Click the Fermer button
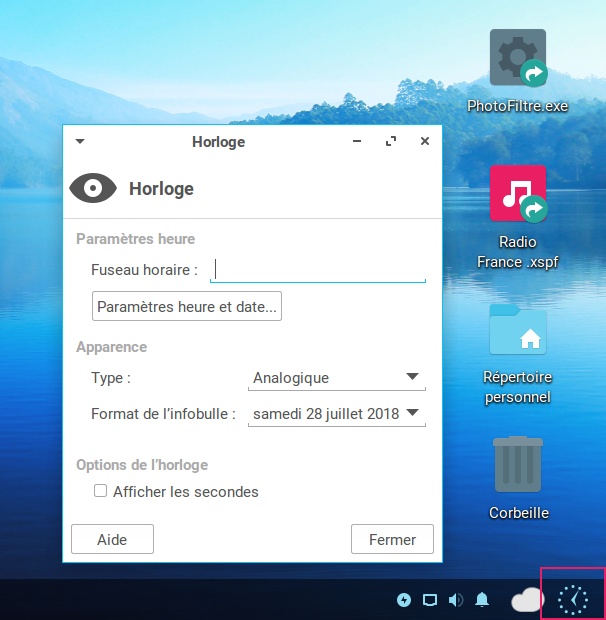The image size is (606, 620). coord(392,539)
